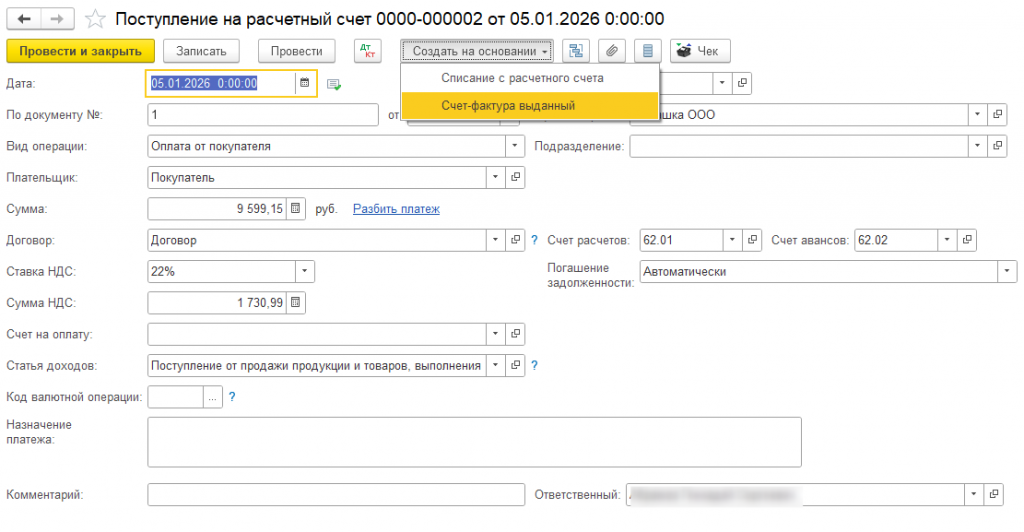1024x532 pixels.
Task: Open the Ответственный record via open icon
Action: [x=993, y=495]
